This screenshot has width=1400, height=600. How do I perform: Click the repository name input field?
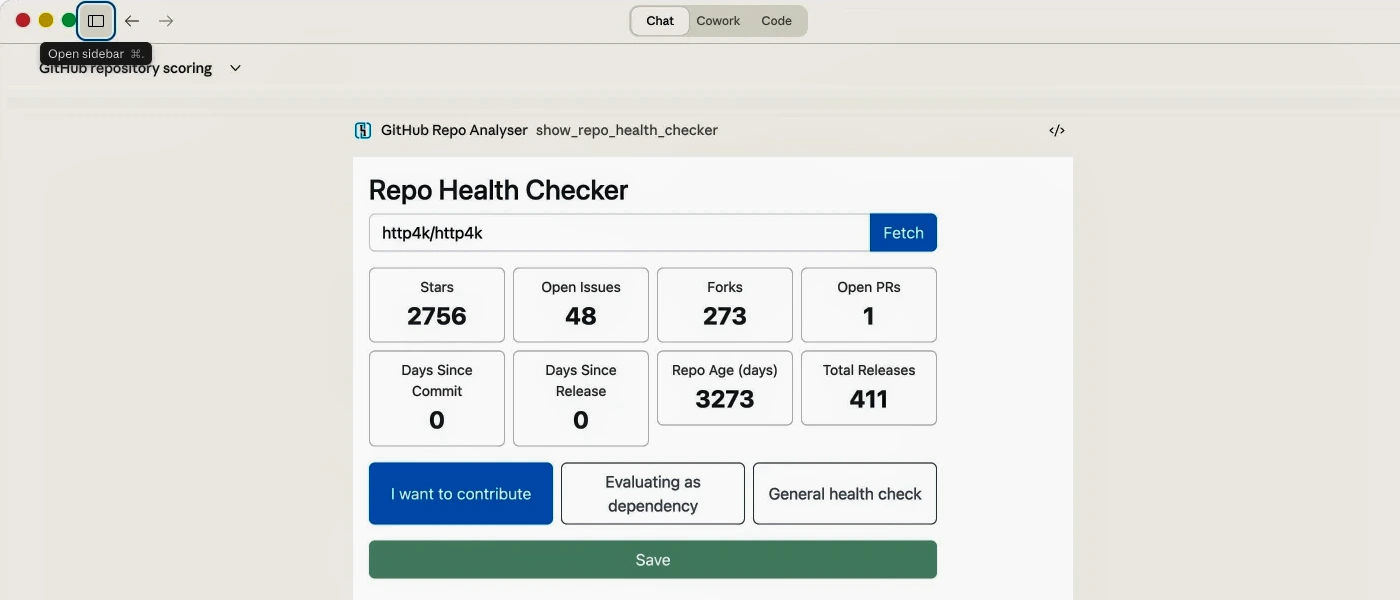coord(619,233)
